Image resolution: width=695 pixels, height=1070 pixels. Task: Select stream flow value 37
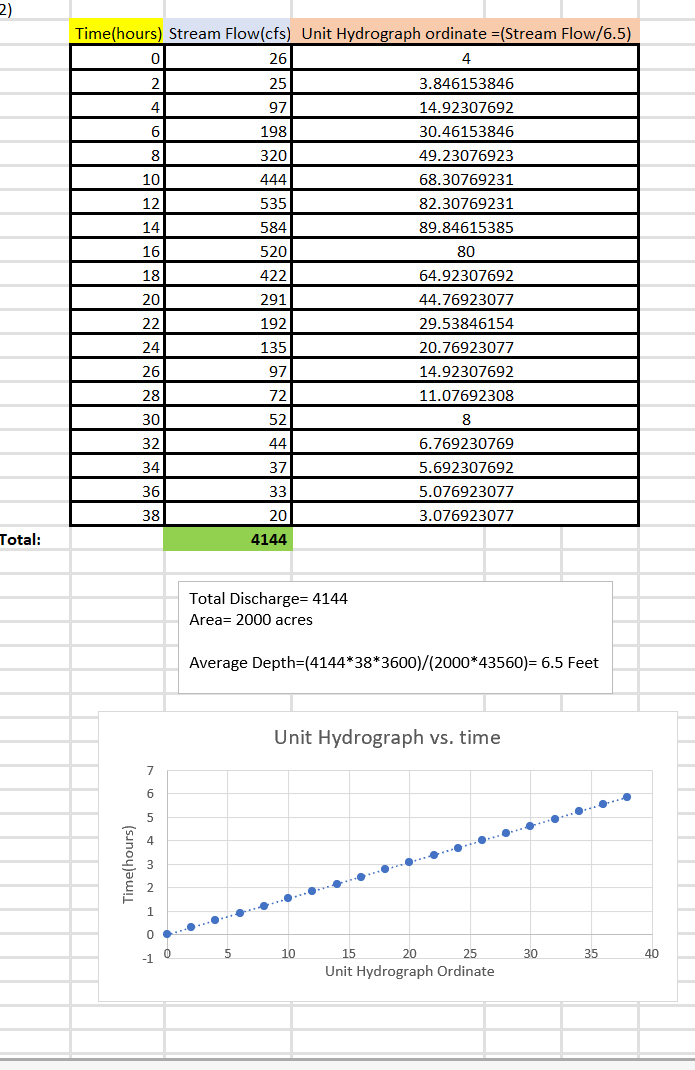[x=228, y=467]
